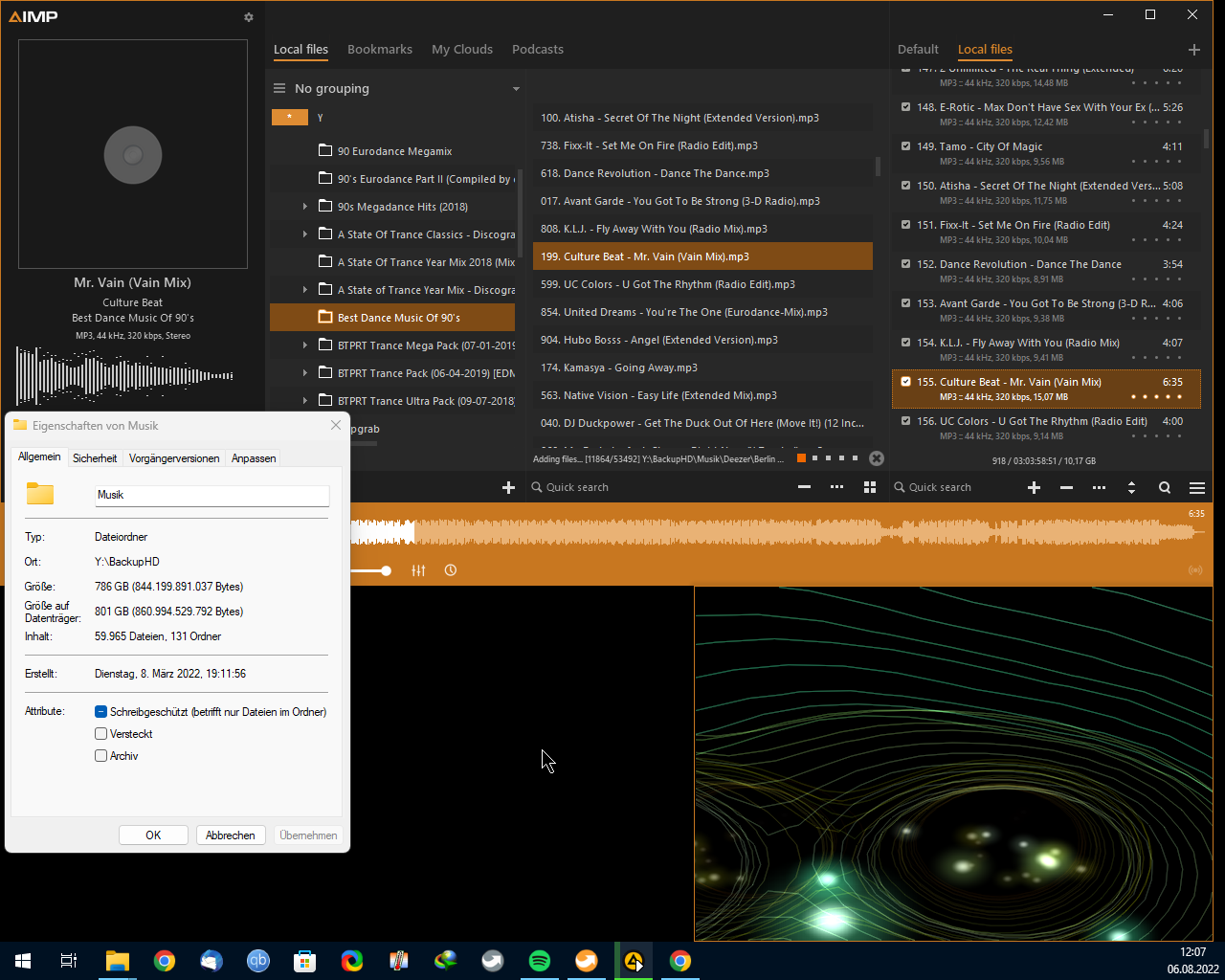The height and width of the screenshot is (980, 1225).
Task: Remove tracks with playlist minus icon
Action: coord(1066,487)
